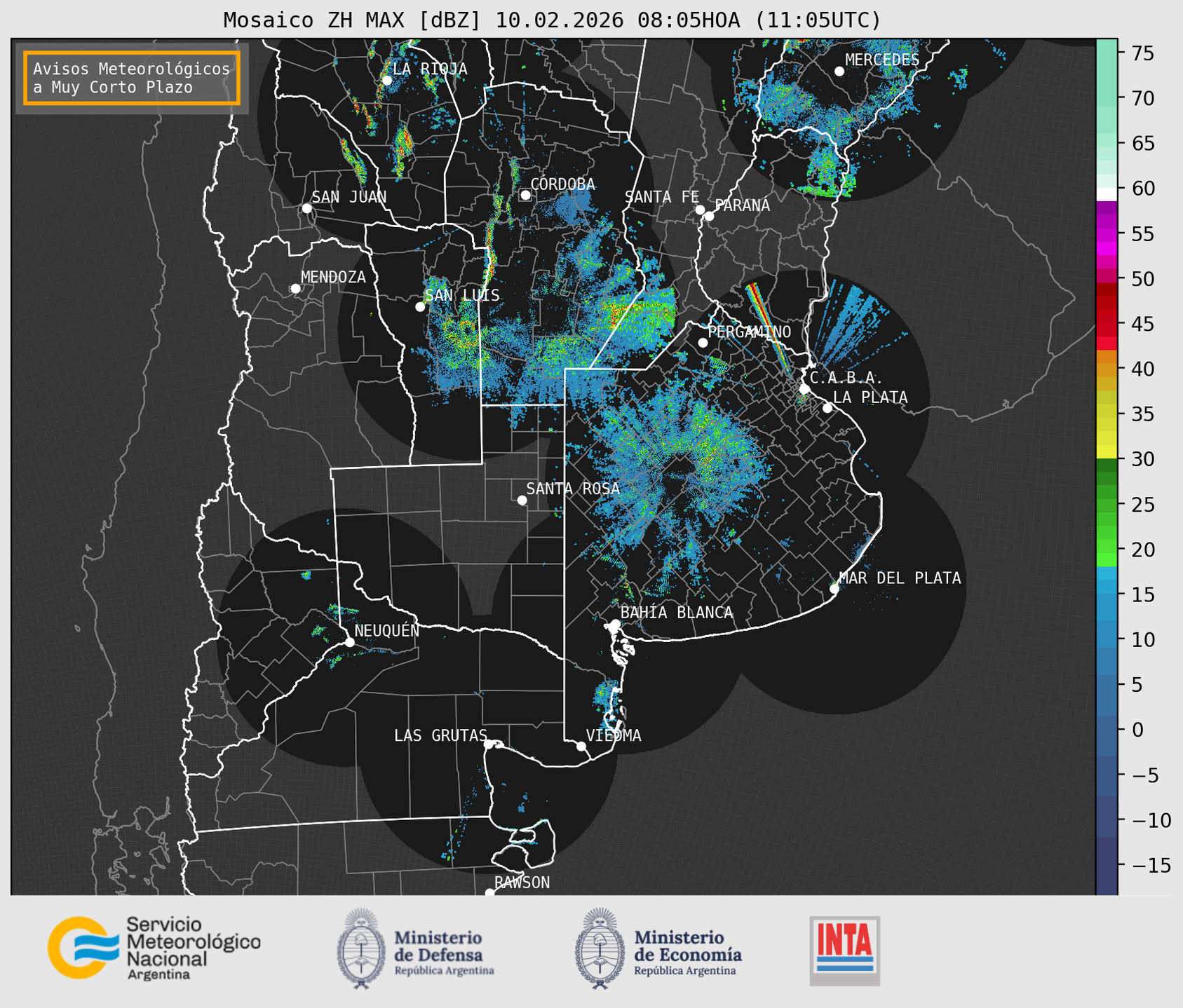Image resolution: width=1183 pixels, height=1008 pixels.
Task: Click the Ministerio de Economía text
Action: click(688, 952)
